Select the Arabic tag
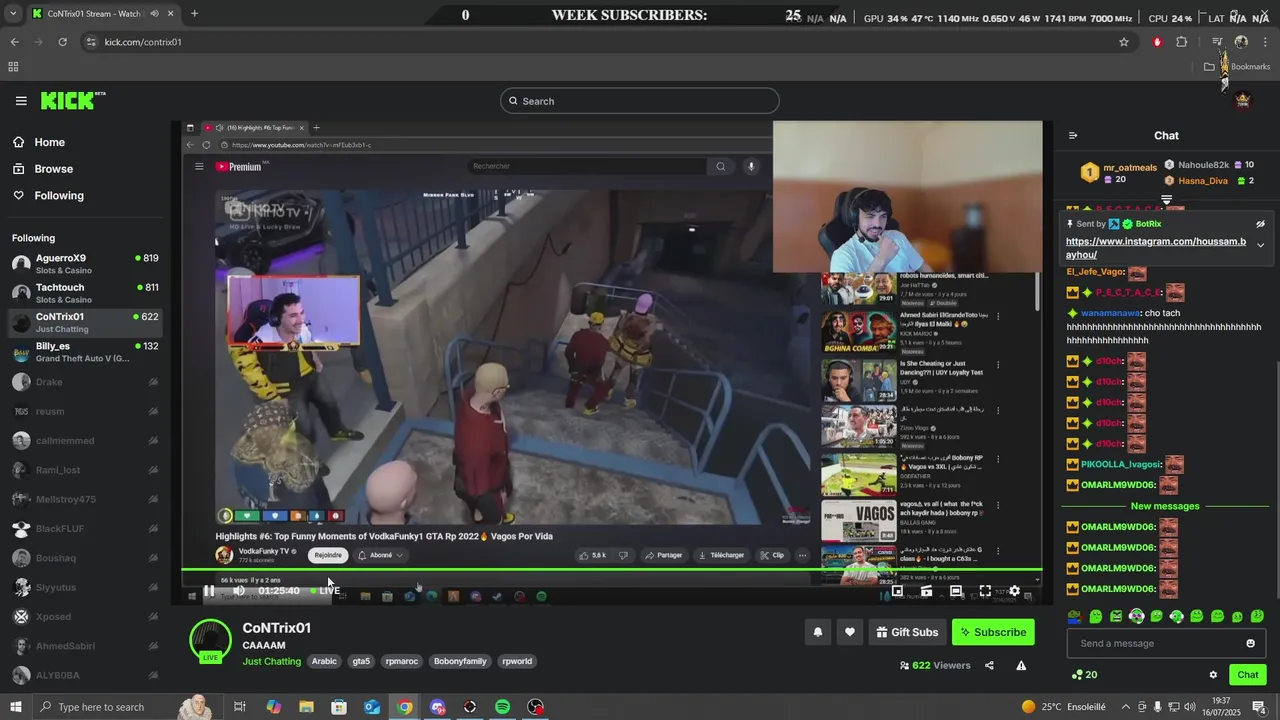This screenshot has width=1280, height=720. [x=324, y=661]
